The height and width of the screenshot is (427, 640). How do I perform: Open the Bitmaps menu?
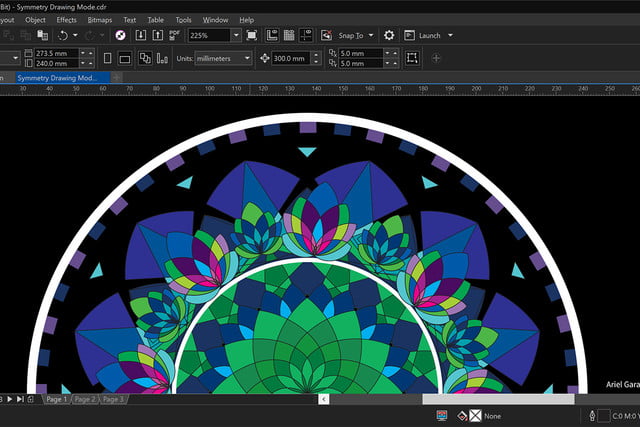click(x=100, y=20)
